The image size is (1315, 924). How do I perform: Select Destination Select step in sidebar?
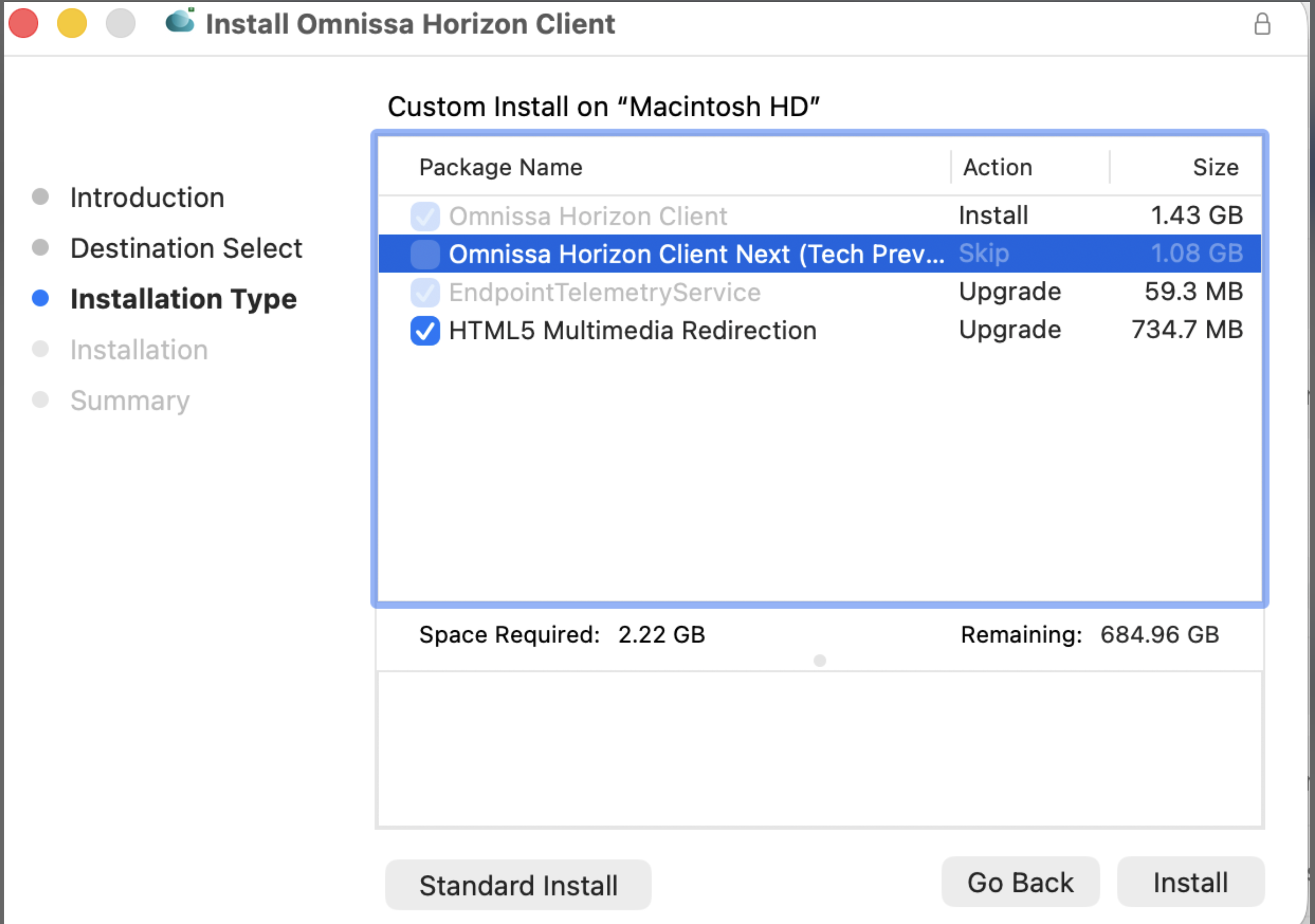[x=186, y=248]
